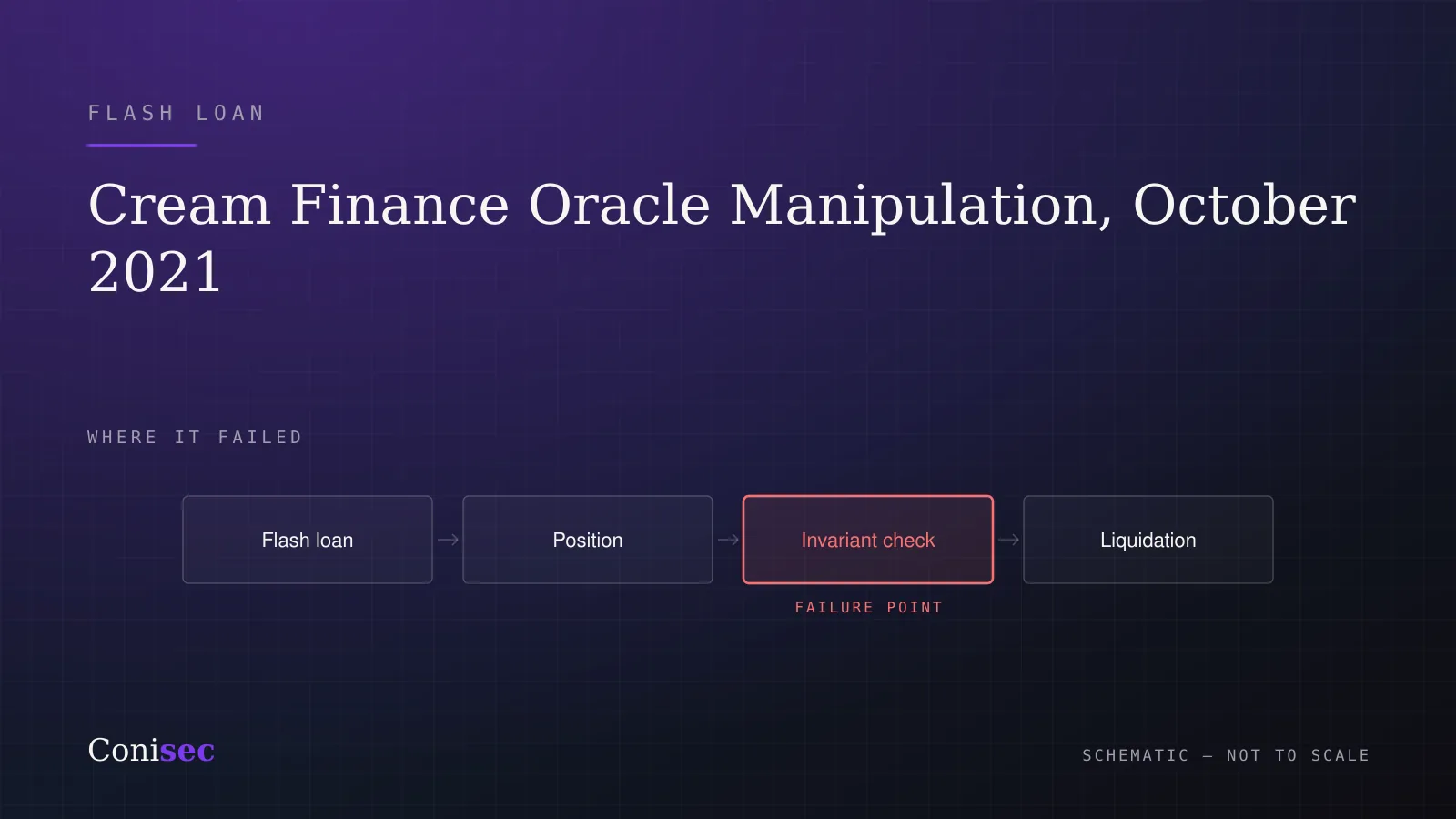The image size is (1456, 819).
Task: Click the WHERE IT FAILED section label
Action: pos(195,438)
